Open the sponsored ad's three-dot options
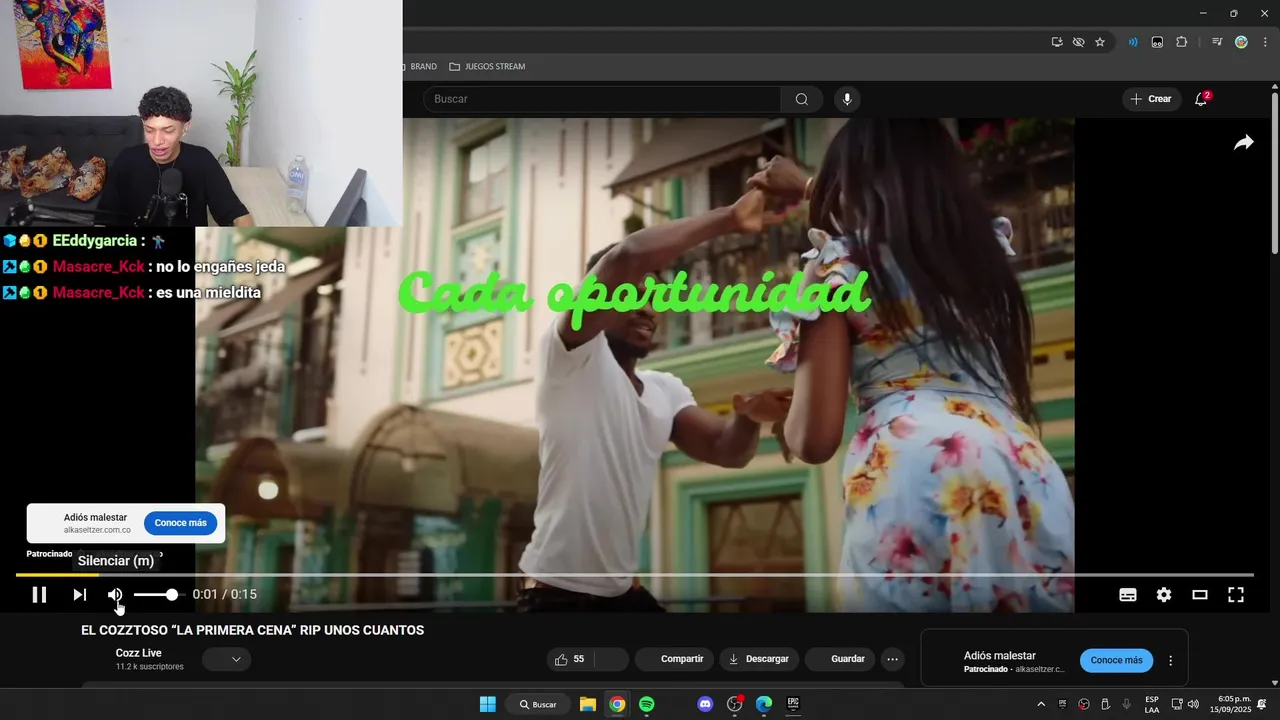Viewport: 1280px width, 720px height. click(1170, 661)
